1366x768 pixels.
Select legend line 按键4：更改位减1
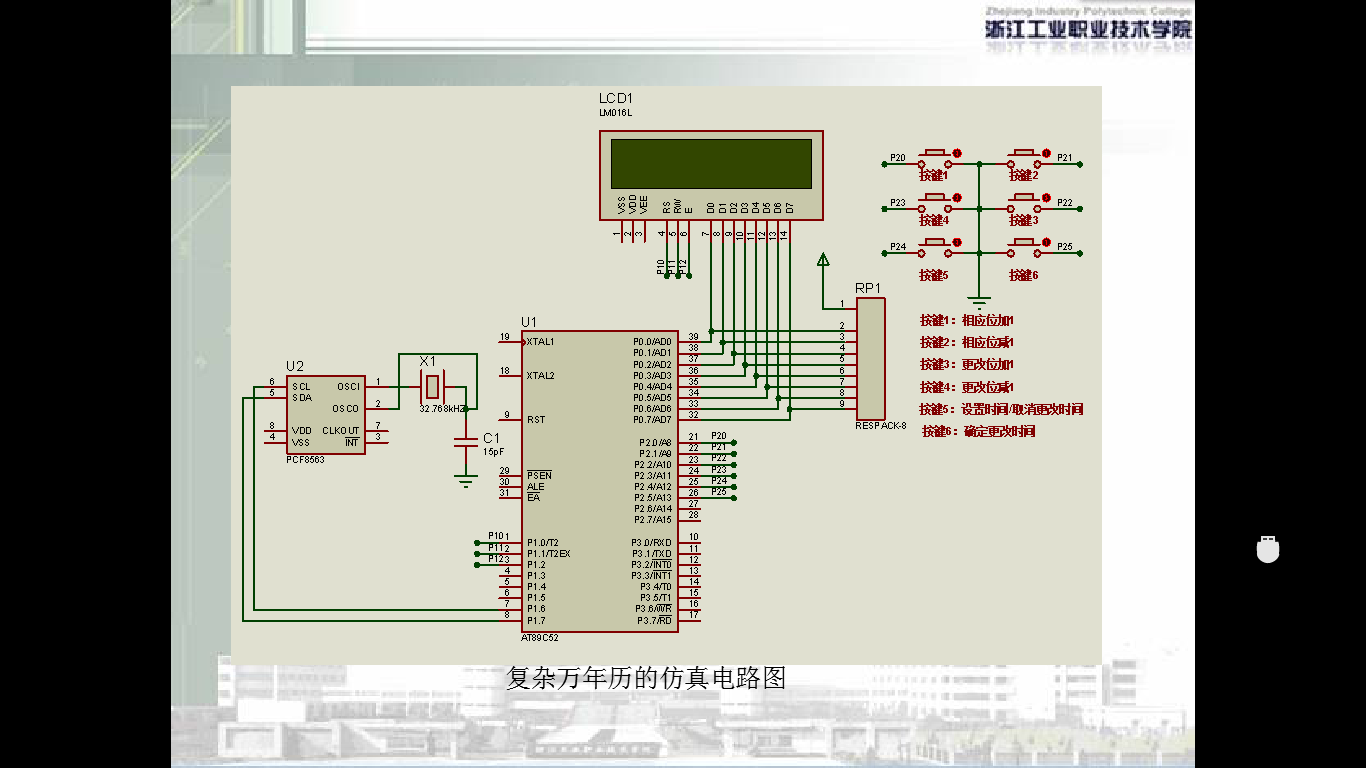[967, 387]
